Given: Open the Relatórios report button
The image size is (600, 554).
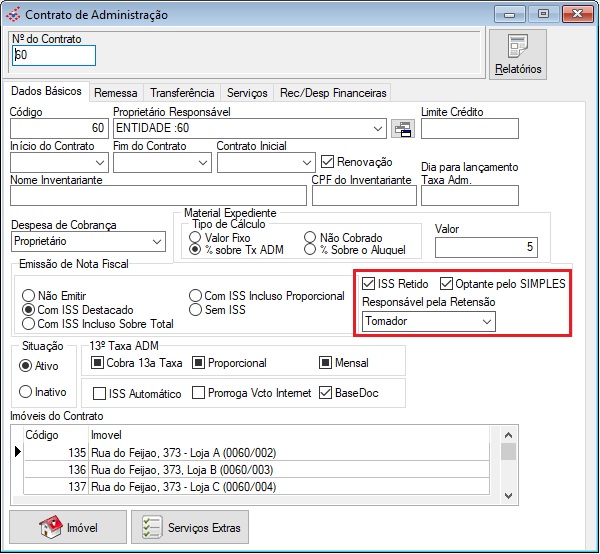Looking at the screenshot, I should pos(517,54).
